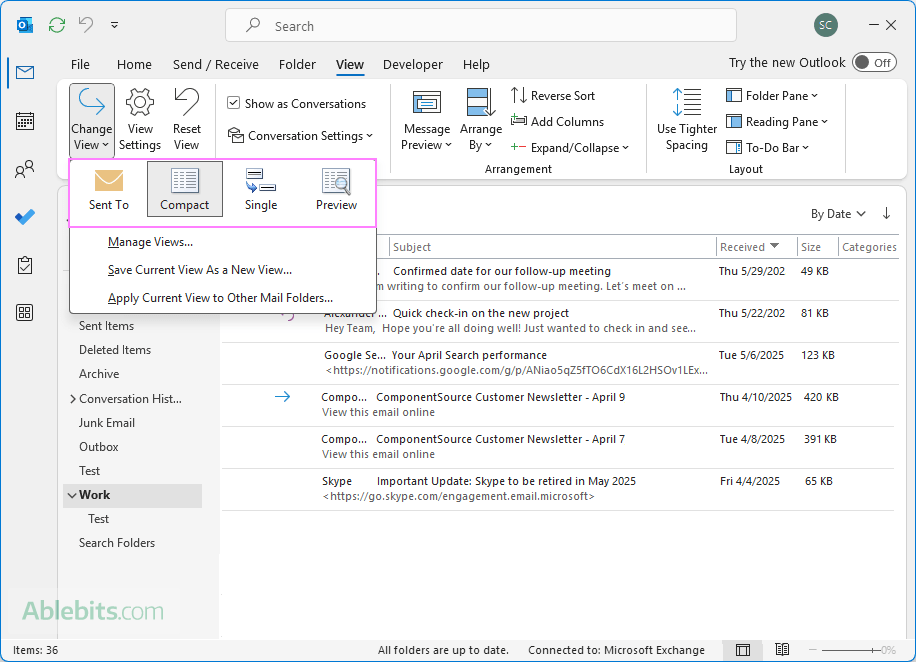The image size is (916, 662).
Task: Open Reading Pane dropdown
Action: point(777,122)
